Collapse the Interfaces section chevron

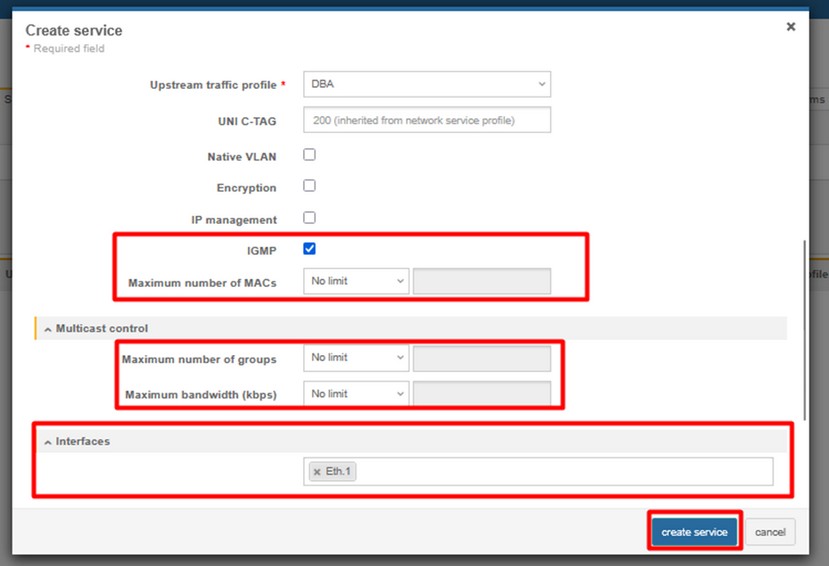[x=48, y=442]
